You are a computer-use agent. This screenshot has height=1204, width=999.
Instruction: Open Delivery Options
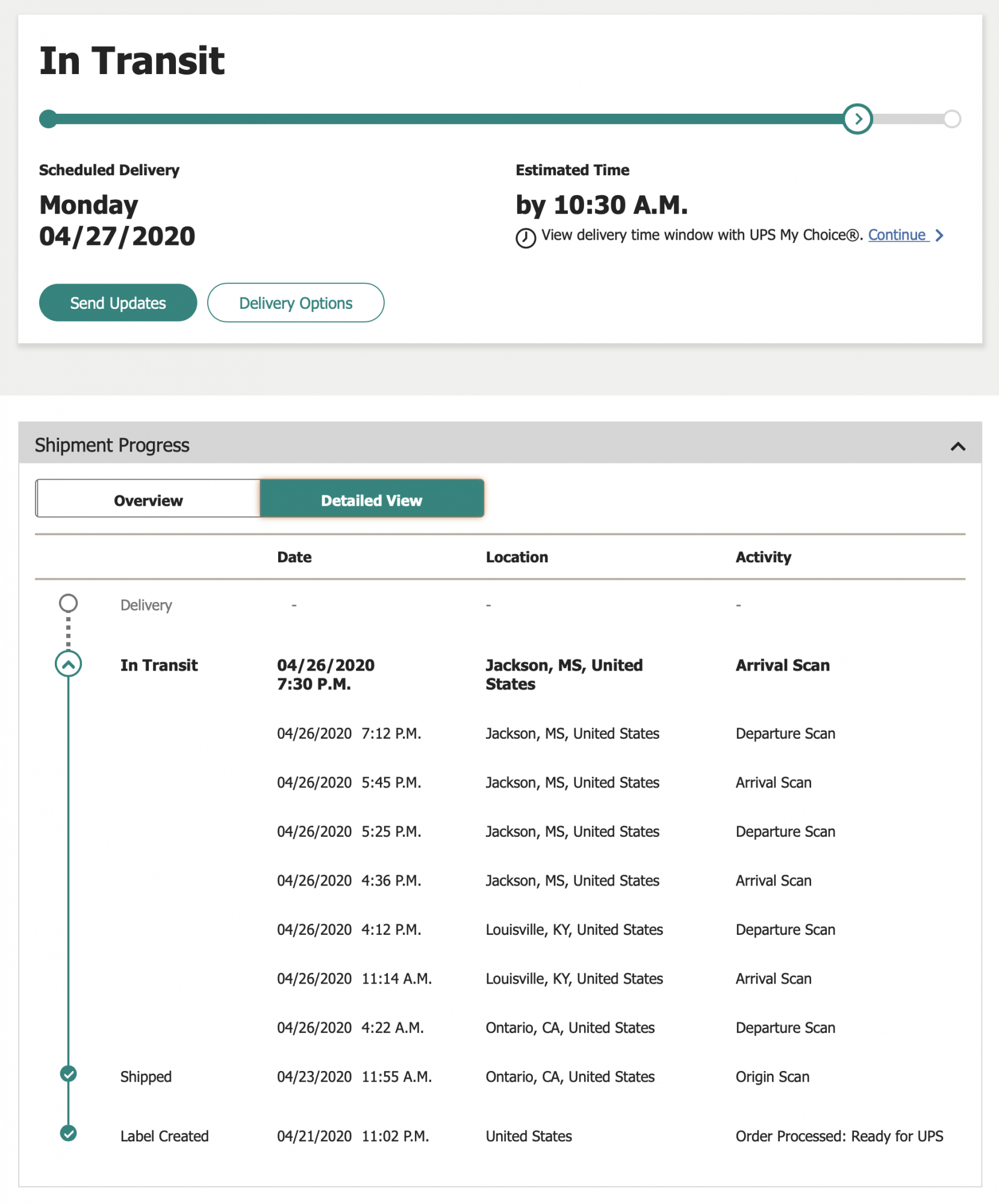coord(296,303)
